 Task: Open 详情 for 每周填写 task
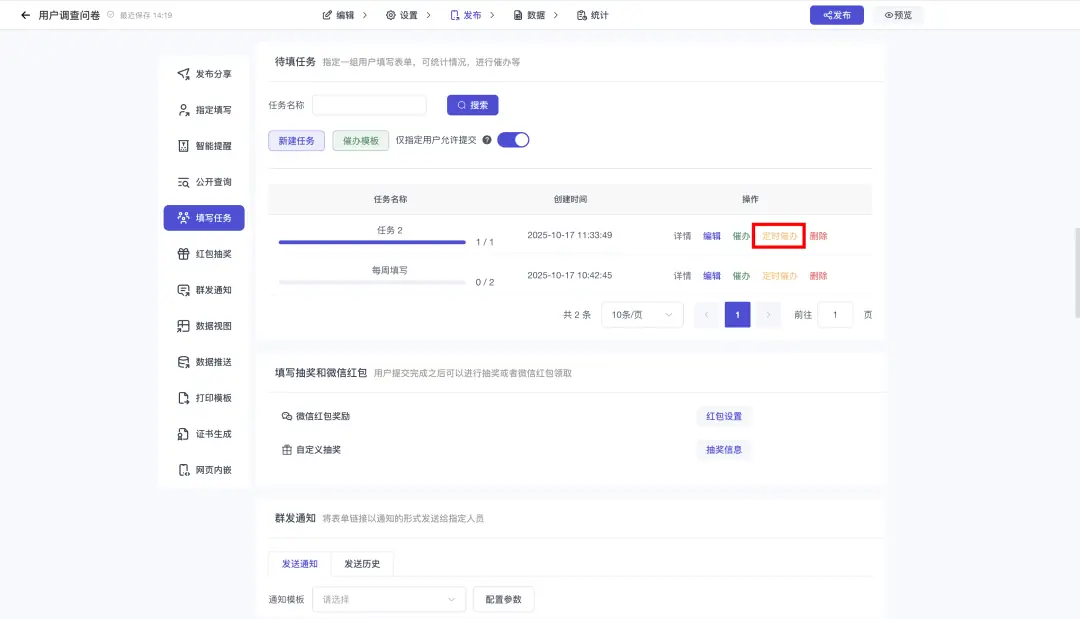pos(683,275)
